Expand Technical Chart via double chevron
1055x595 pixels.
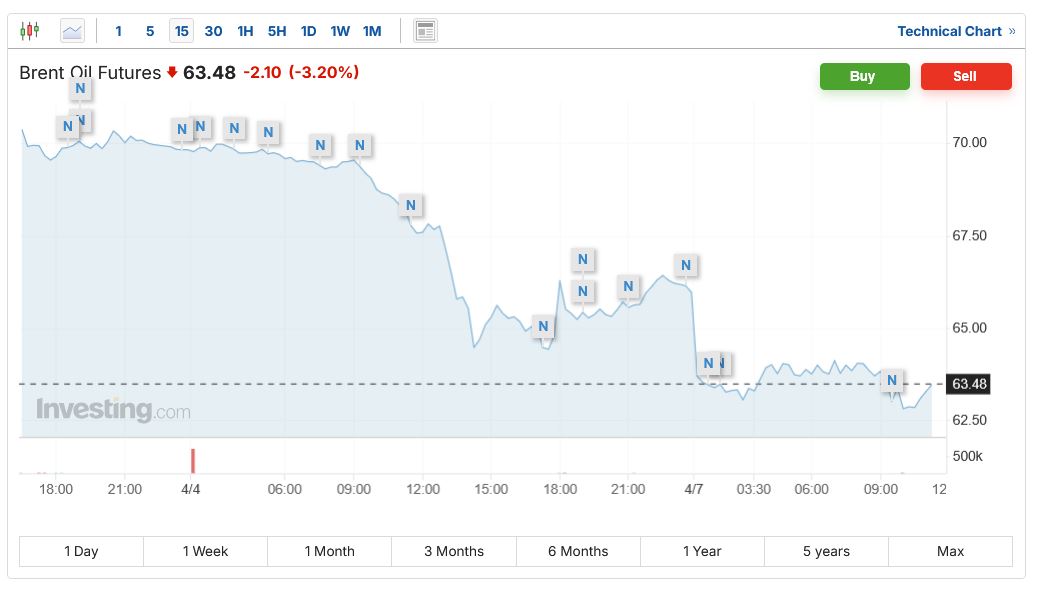1012,31
